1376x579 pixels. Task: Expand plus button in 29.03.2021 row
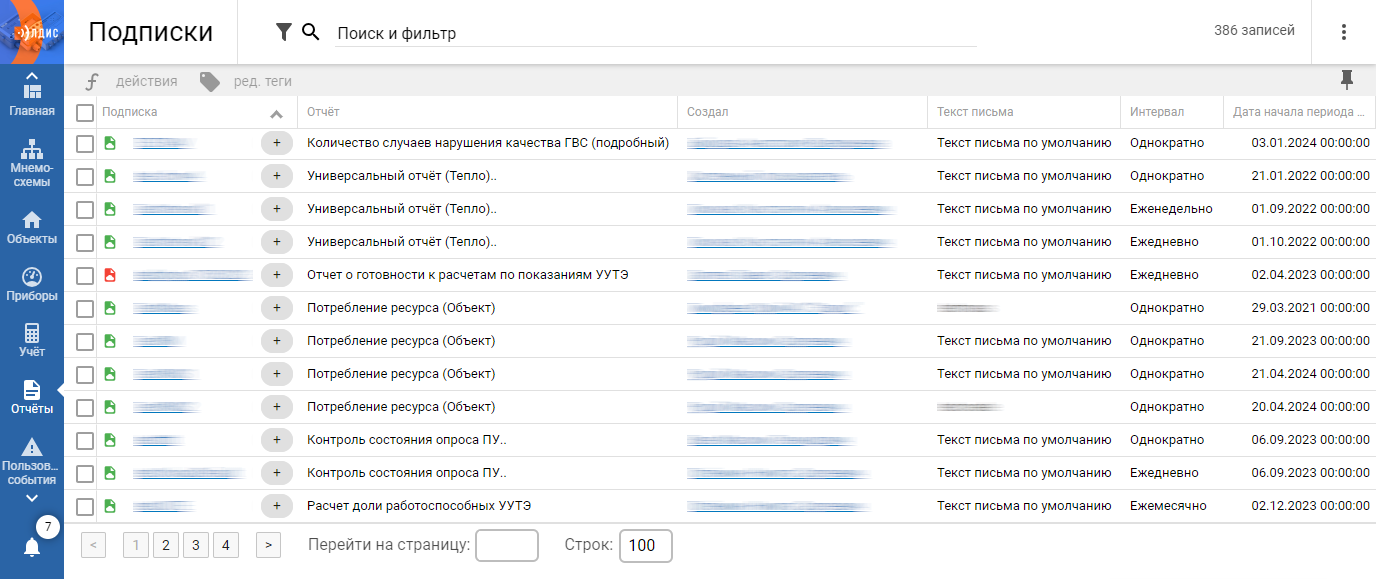[277, 308]
